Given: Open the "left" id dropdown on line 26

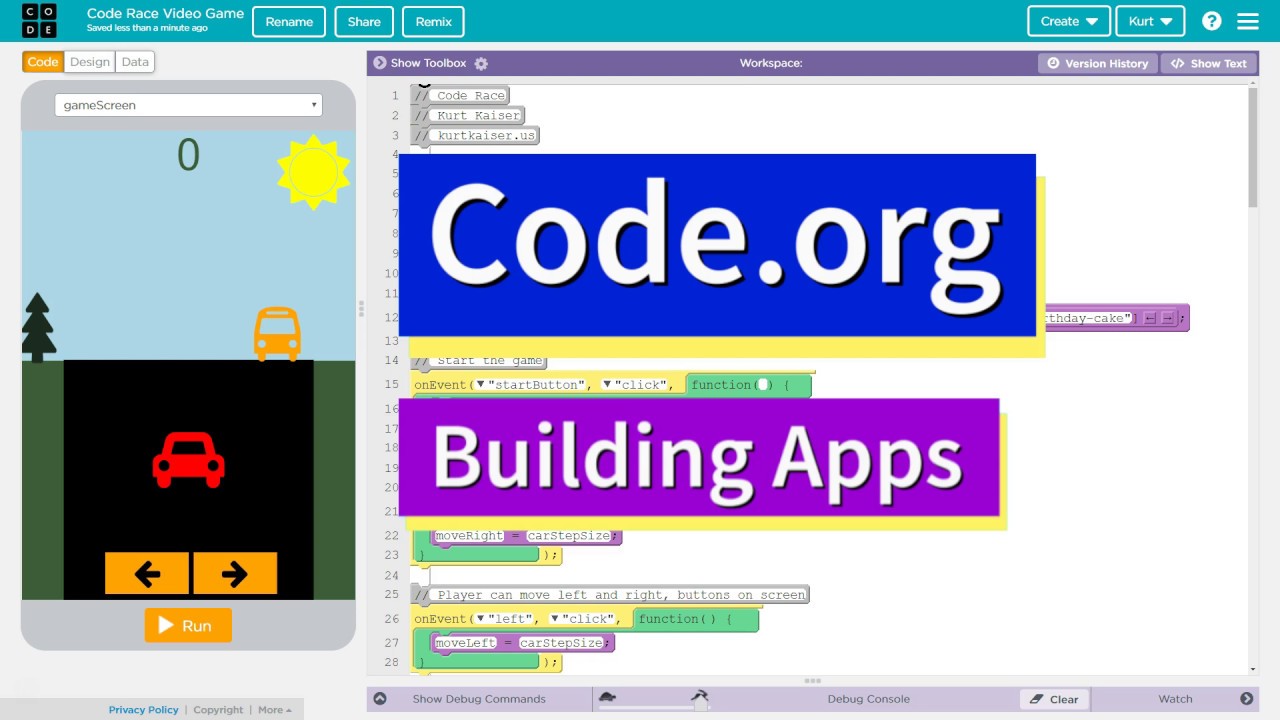Looking at the screenshot, I should pyautogui.click(x=480, y=619).
